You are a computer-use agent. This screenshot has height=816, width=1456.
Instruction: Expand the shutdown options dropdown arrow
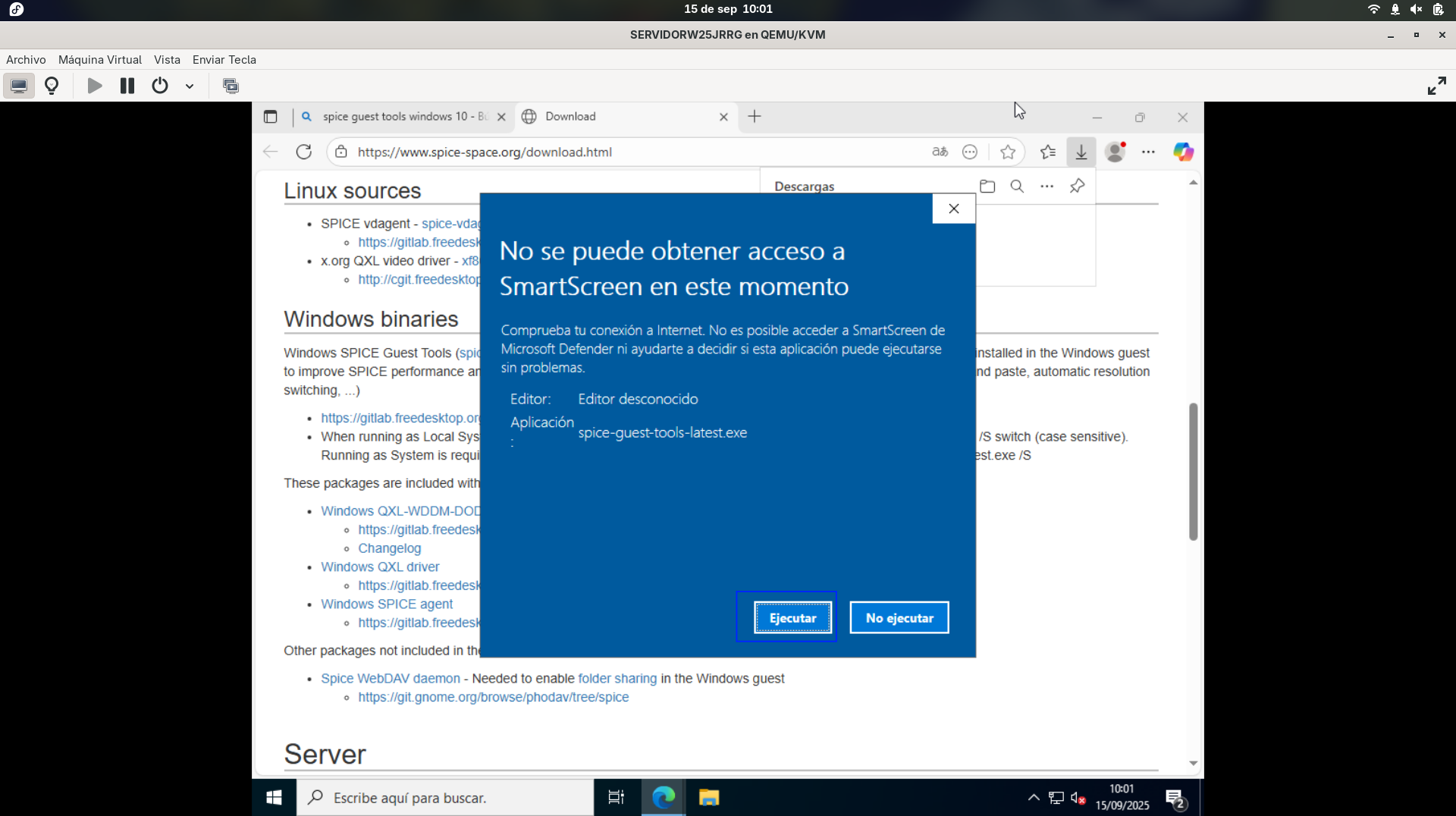[190, 86]
